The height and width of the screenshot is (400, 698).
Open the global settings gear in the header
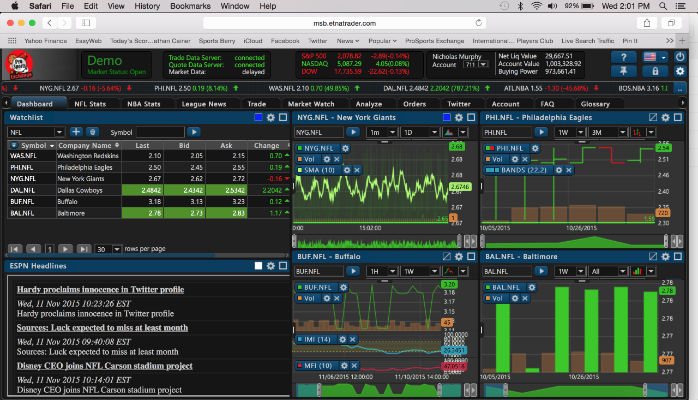click(680, 71)
